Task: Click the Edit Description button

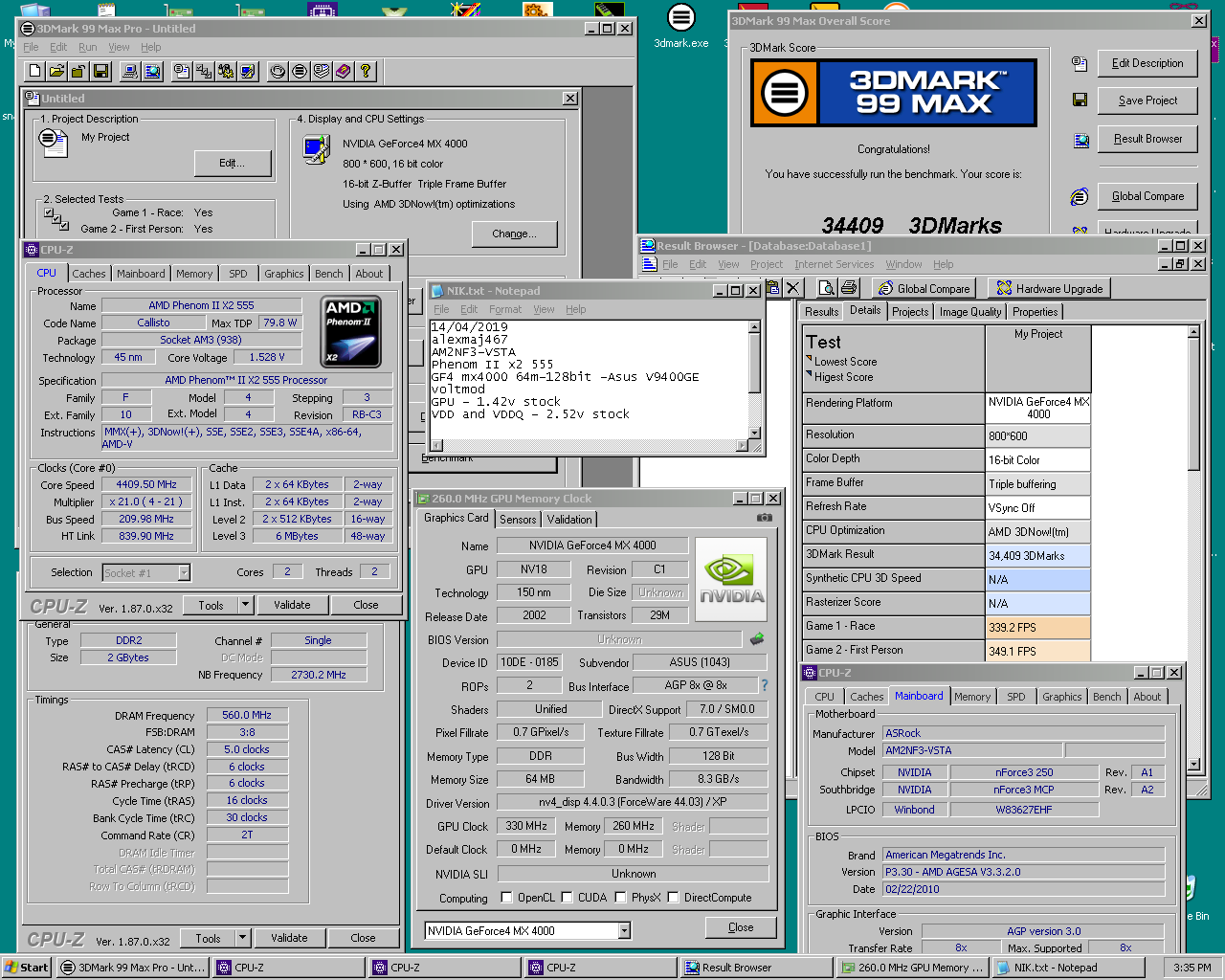Action: (1147, 63)
